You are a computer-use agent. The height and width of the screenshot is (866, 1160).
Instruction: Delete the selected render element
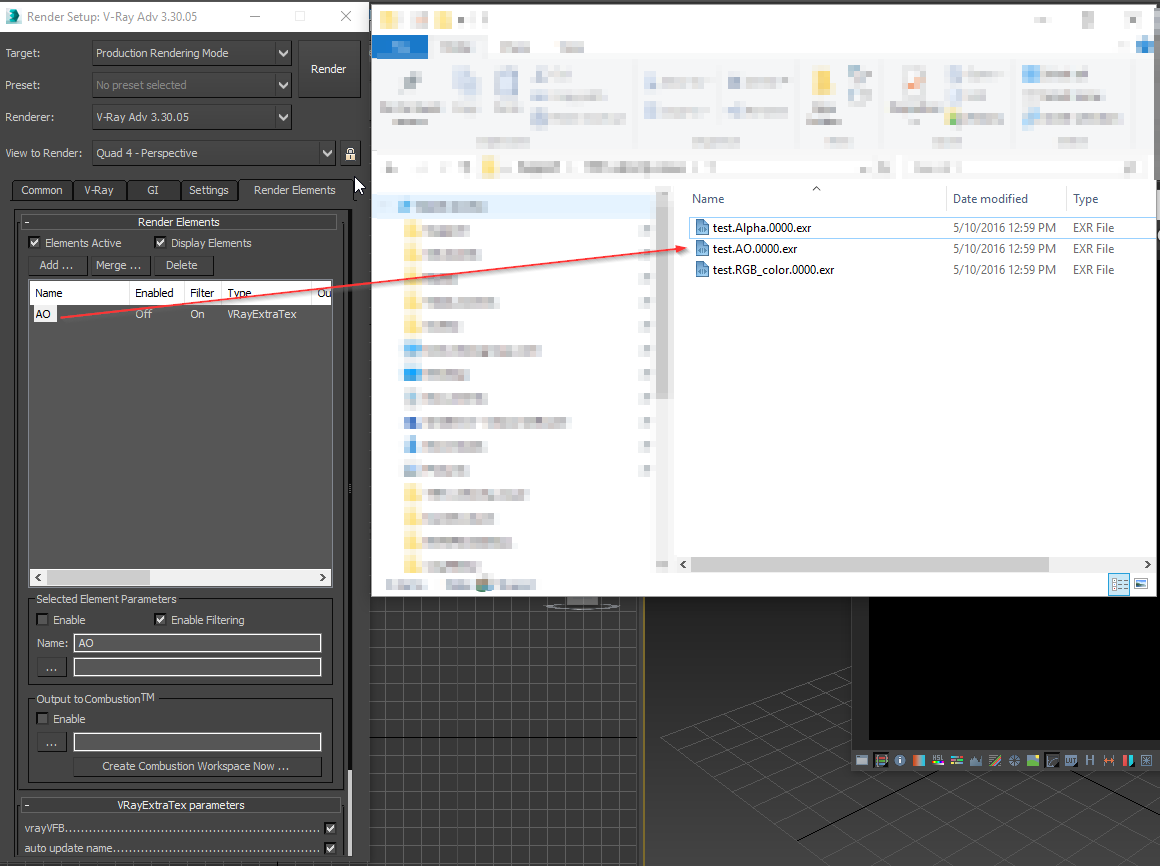[181, 265]
